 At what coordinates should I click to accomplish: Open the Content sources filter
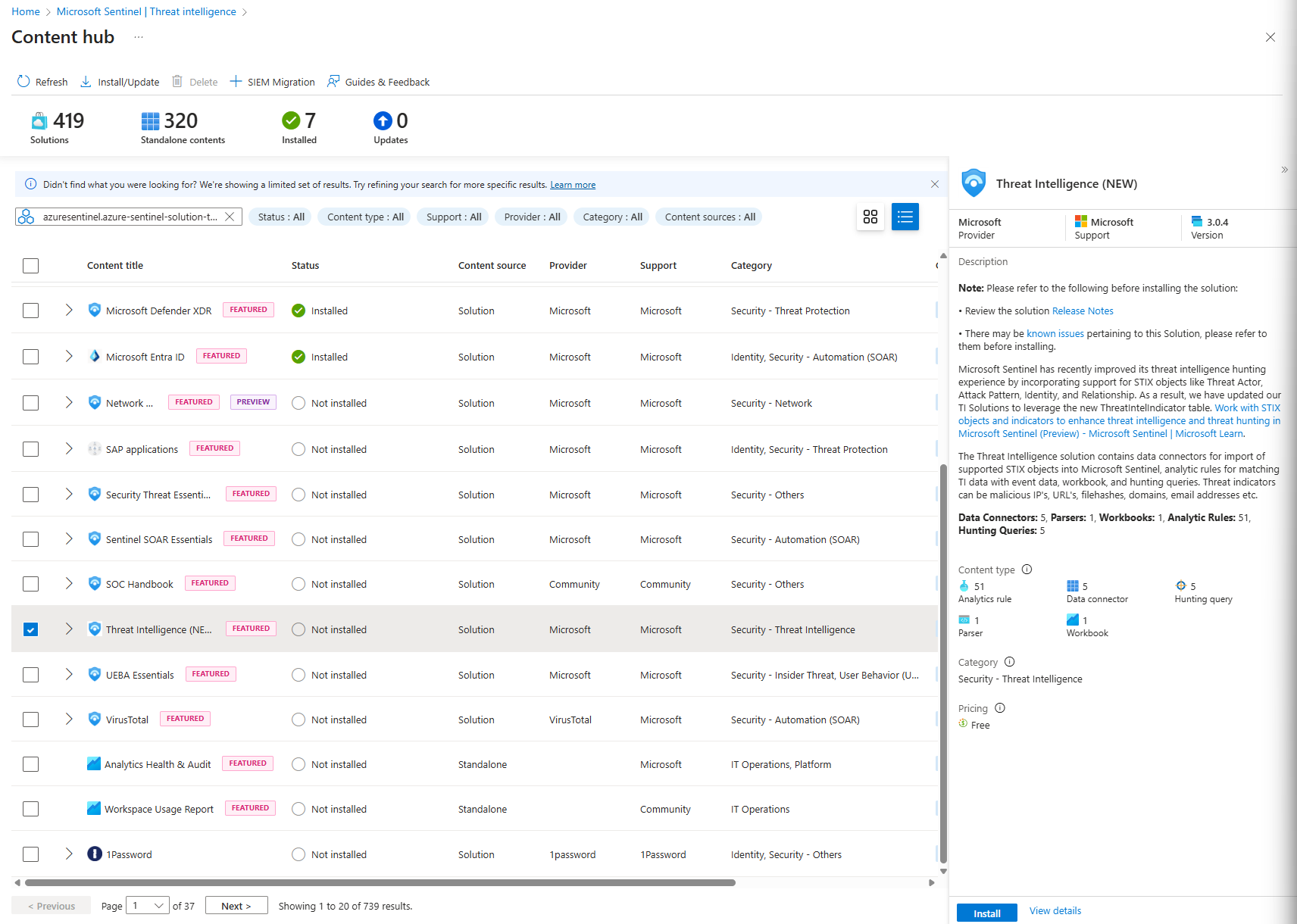point(710,217)
